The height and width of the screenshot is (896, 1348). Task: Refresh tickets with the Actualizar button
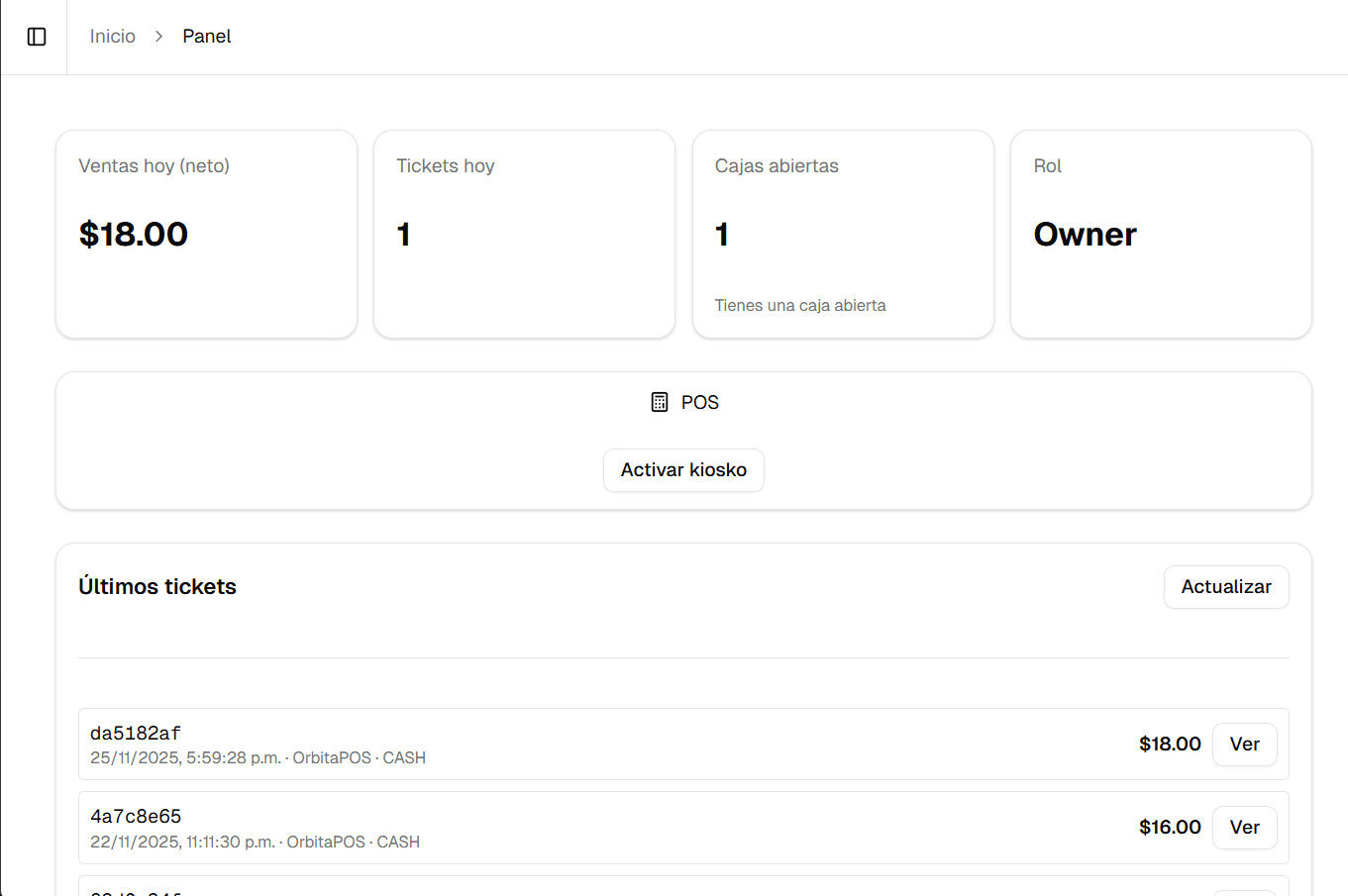coord(1225,587)
